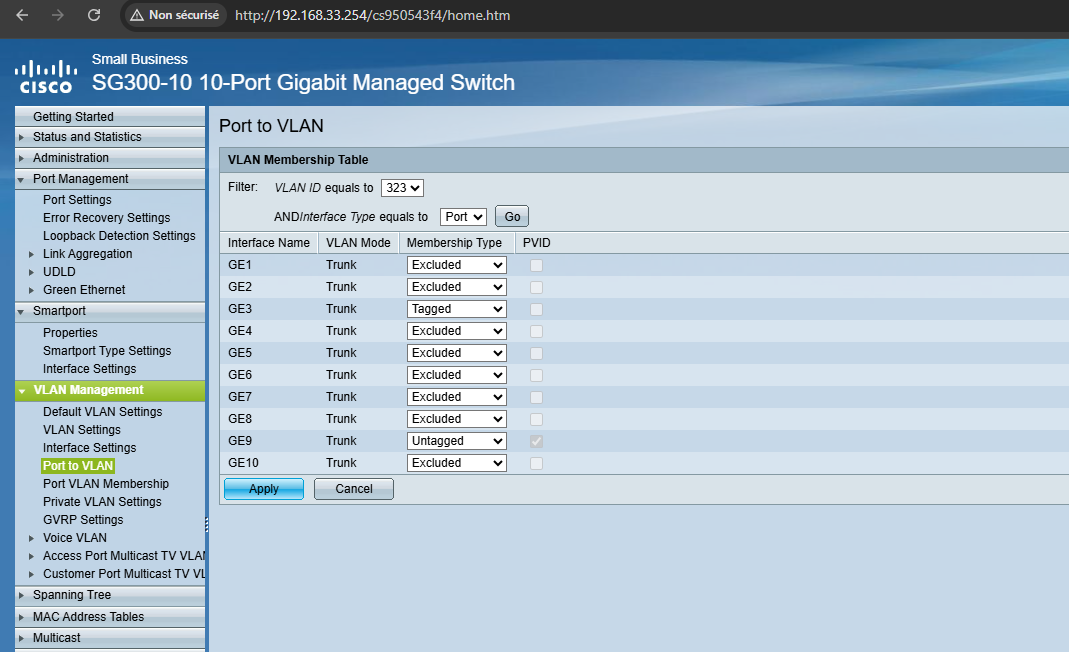Toggle the PVID checkbox for GE9
Image resolution: width=1069 pixels, height=652 pixels.
point(537,441)
